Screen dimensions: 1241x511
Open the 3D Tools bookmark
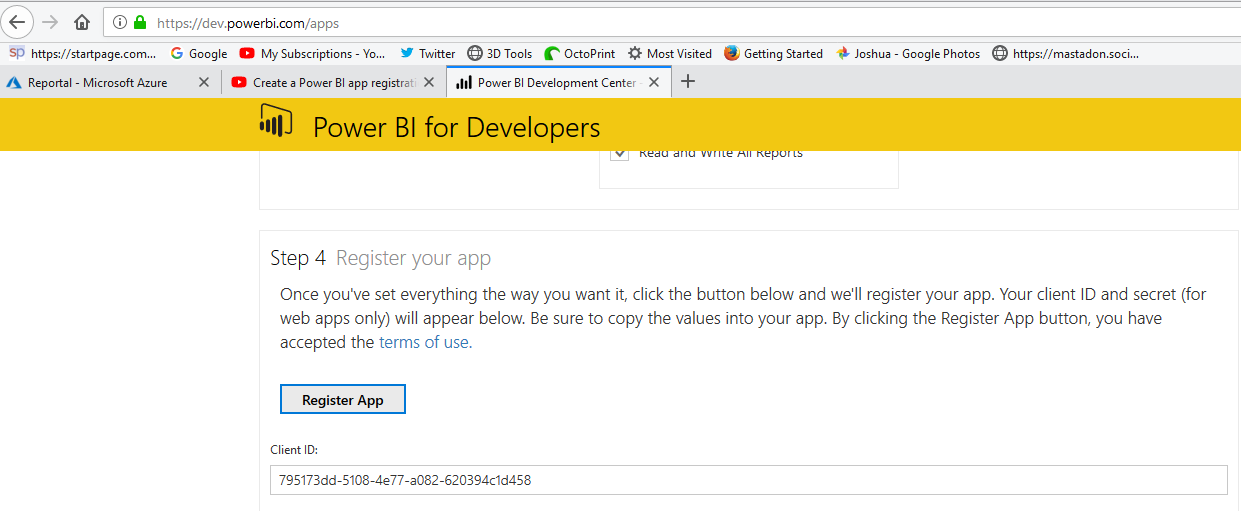499,54
